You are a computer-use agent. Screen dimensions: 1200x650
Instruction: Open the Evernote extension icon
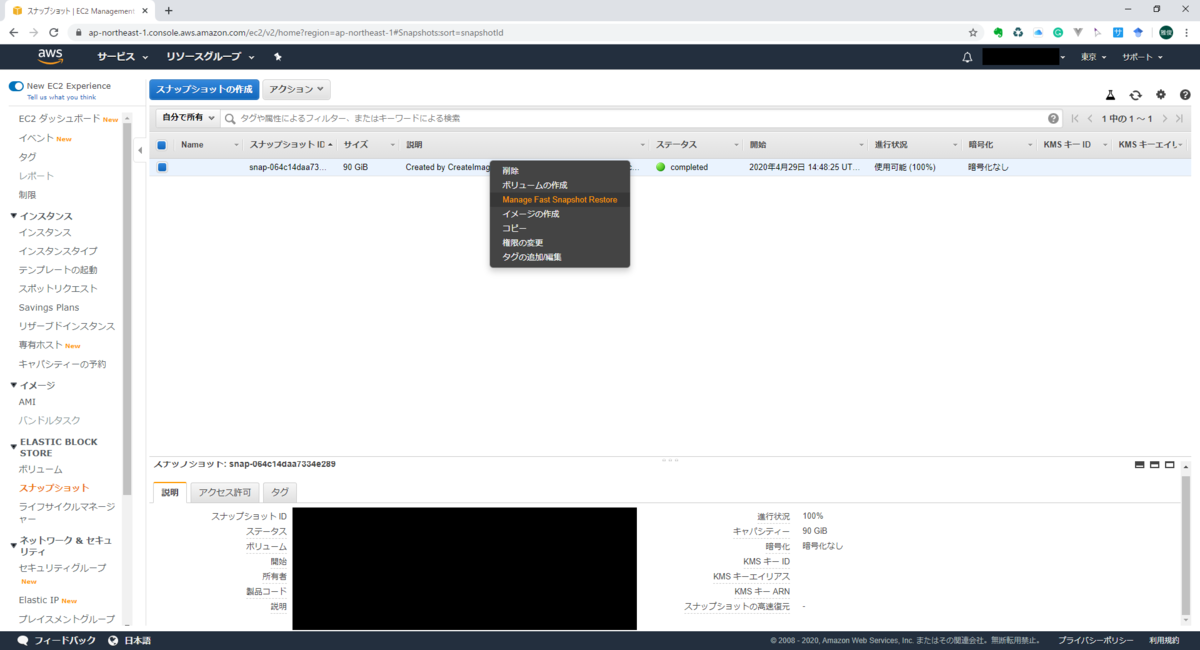click(x=997, y=32)
